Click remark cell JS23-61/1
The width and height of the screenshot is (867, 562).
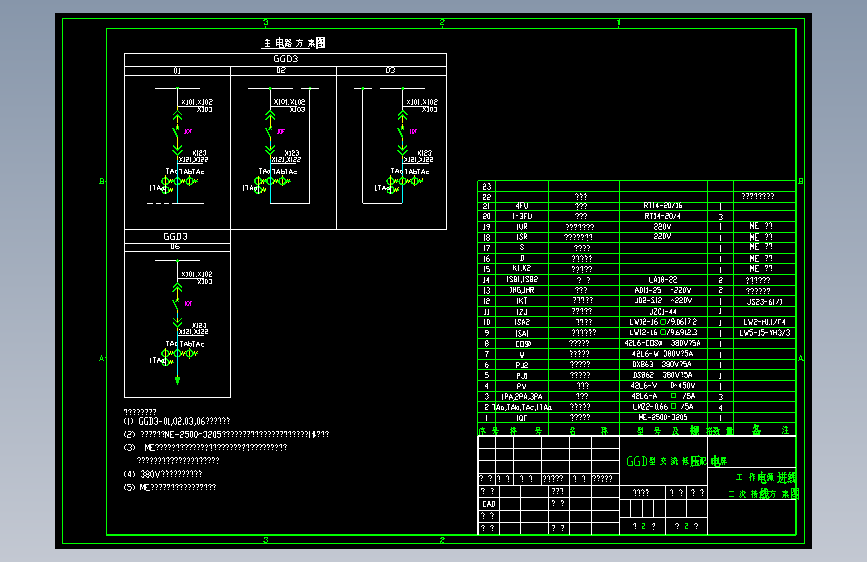(764, 302)
